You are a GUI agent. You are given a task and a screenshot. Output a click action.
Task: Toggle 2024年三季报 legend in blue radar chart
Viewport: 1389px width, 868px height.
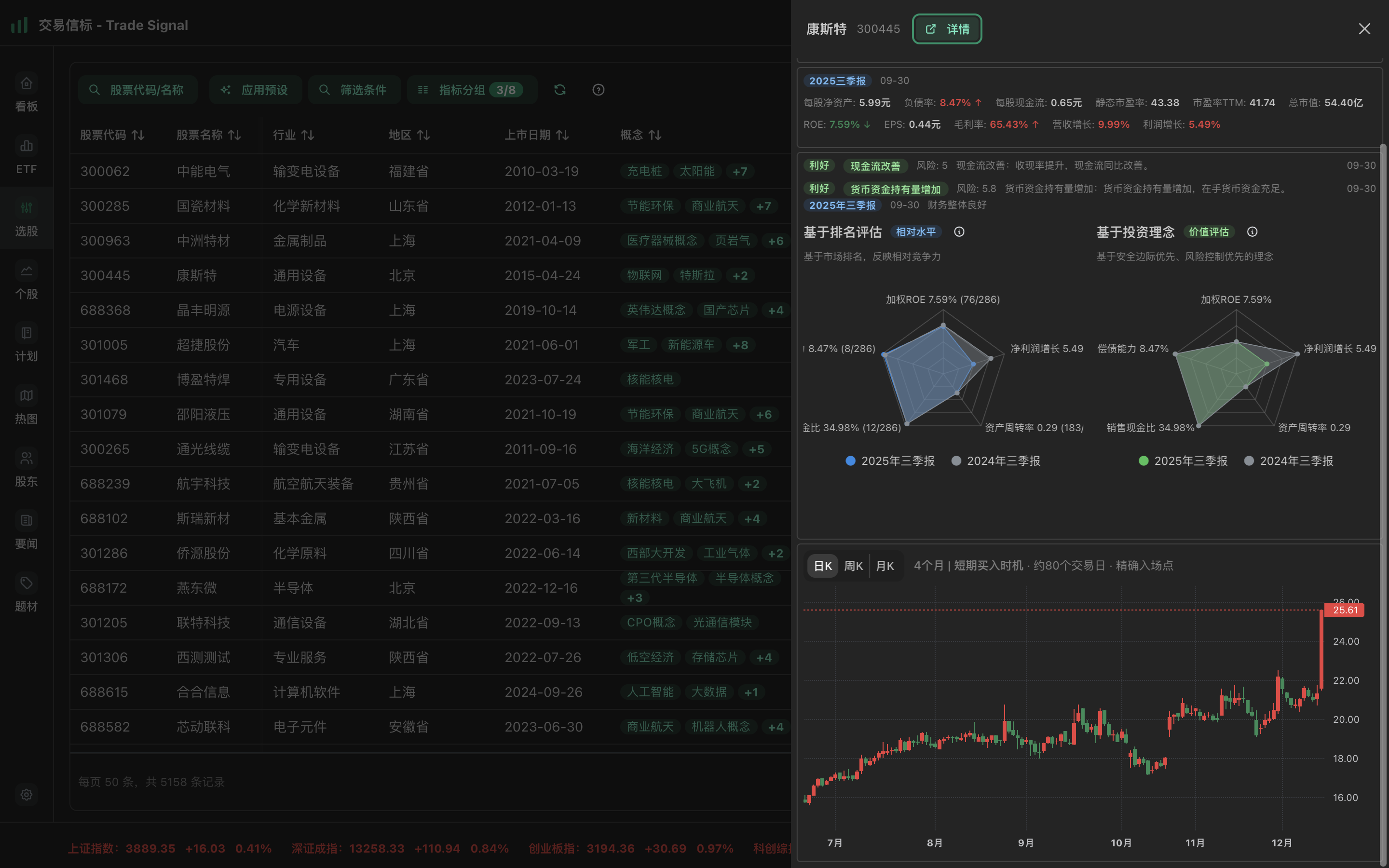coord(996,461)
